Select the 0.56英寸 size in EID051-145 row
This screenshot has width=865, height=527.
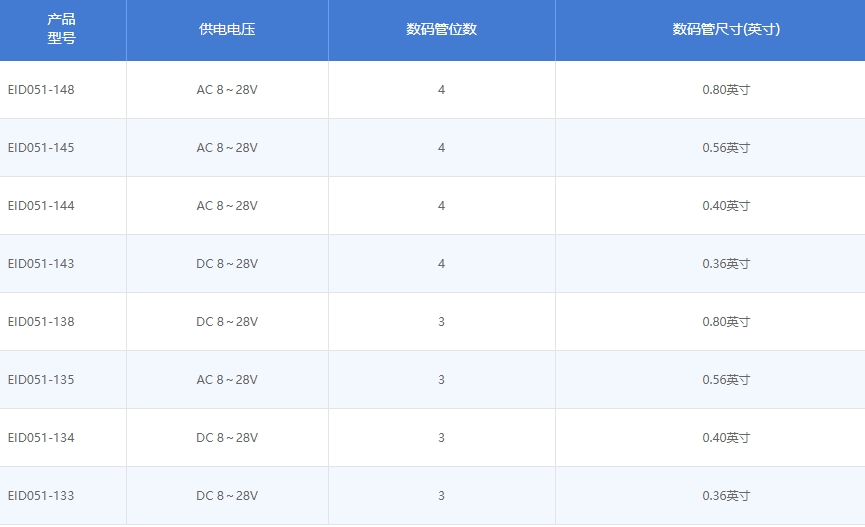click(726, 148)
